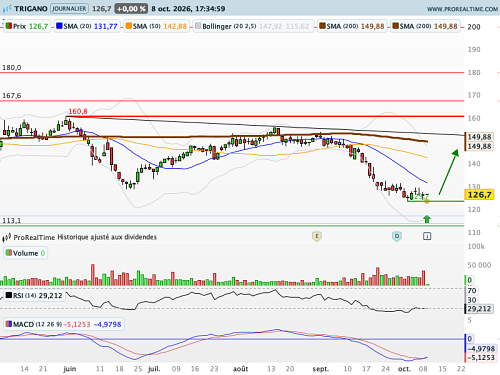This screenshot has height=375, width=500.
Task: Click the juin date axis label
Action: point(70,369)
